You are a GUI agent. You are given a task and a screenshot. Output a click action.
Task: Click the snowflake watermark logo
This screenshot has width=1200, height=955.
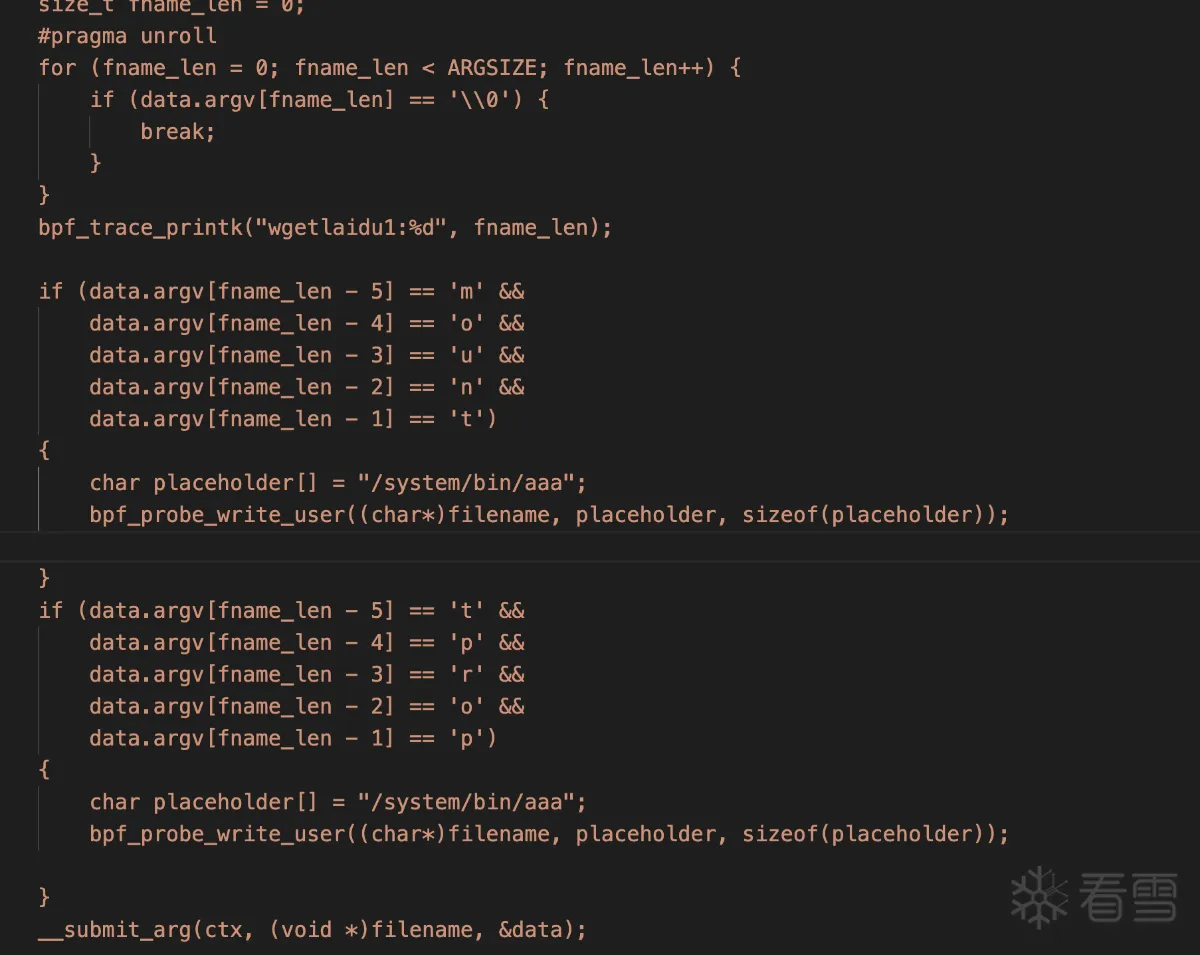(1040, 896)
